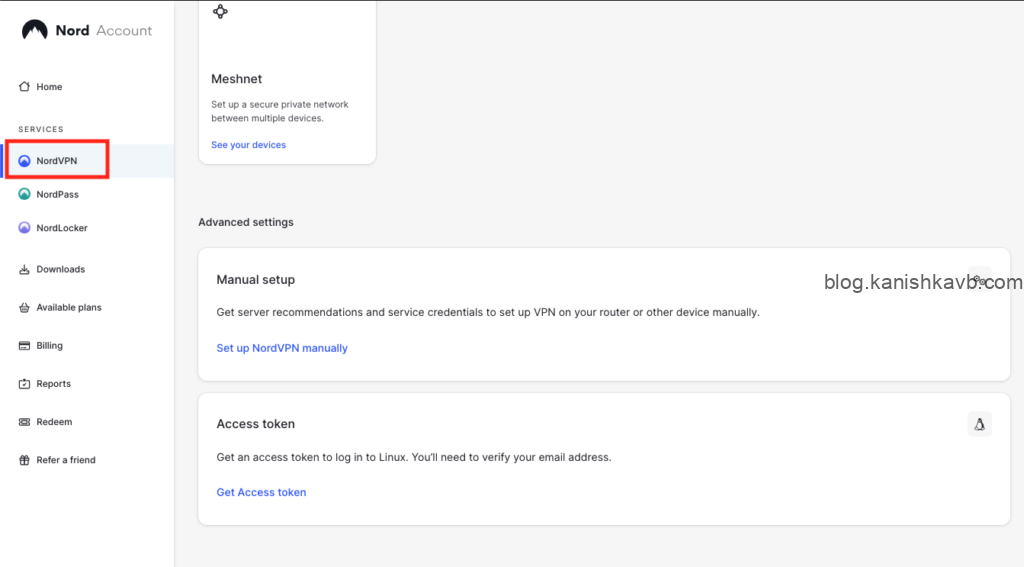Screen dimensions: 1024x567
Task: Open NordPass from the sidebar icon
Action: coord(25,195)
